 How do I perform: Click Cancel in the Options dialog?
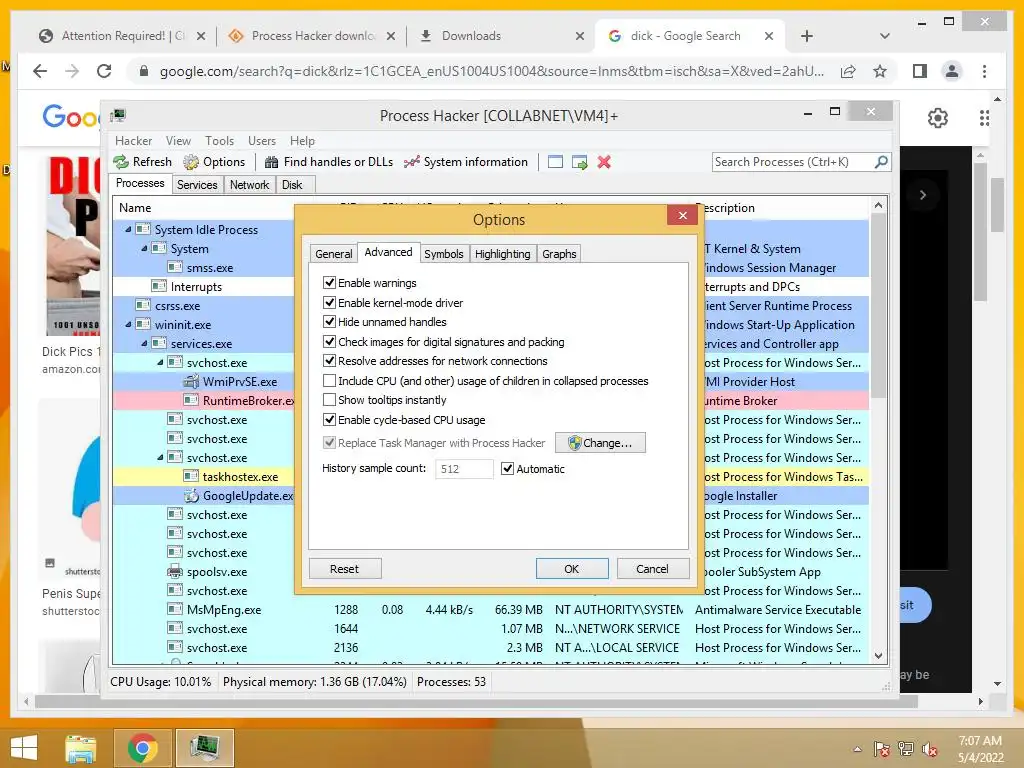point(652,569)
